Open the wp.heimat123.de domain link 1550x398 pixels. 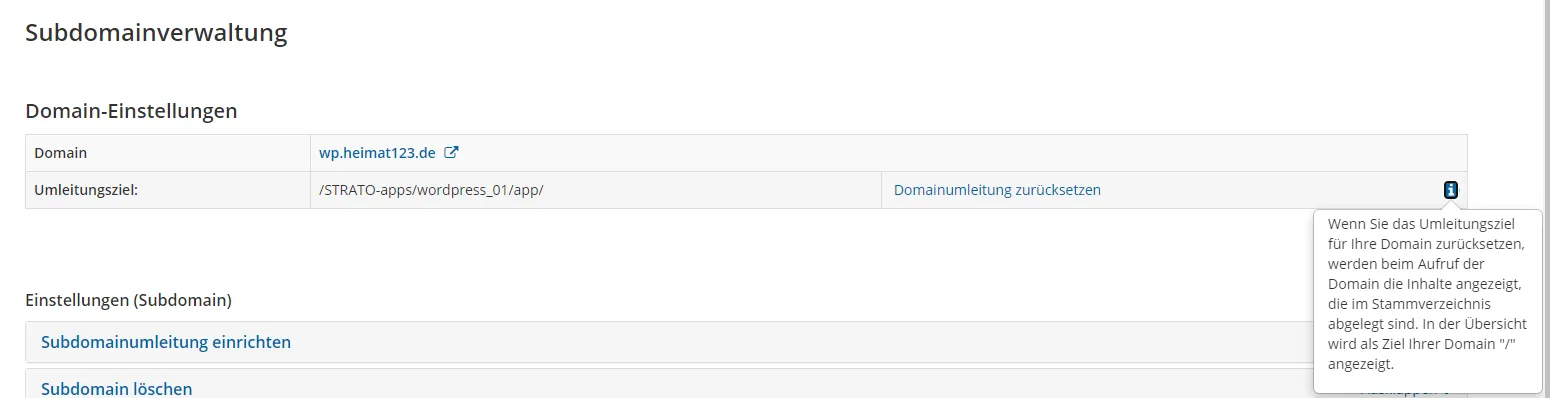pos(377,153)
